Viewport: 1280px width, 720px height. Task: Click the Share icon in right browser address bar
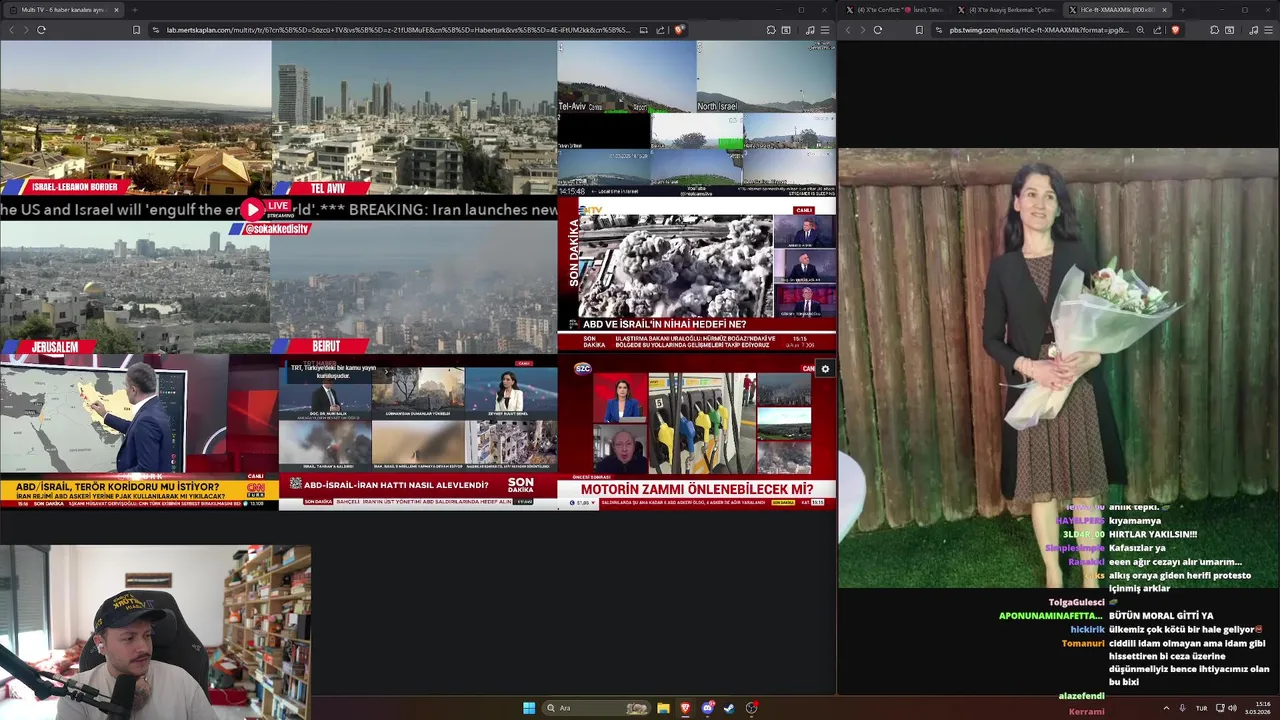pos(1158,30)
